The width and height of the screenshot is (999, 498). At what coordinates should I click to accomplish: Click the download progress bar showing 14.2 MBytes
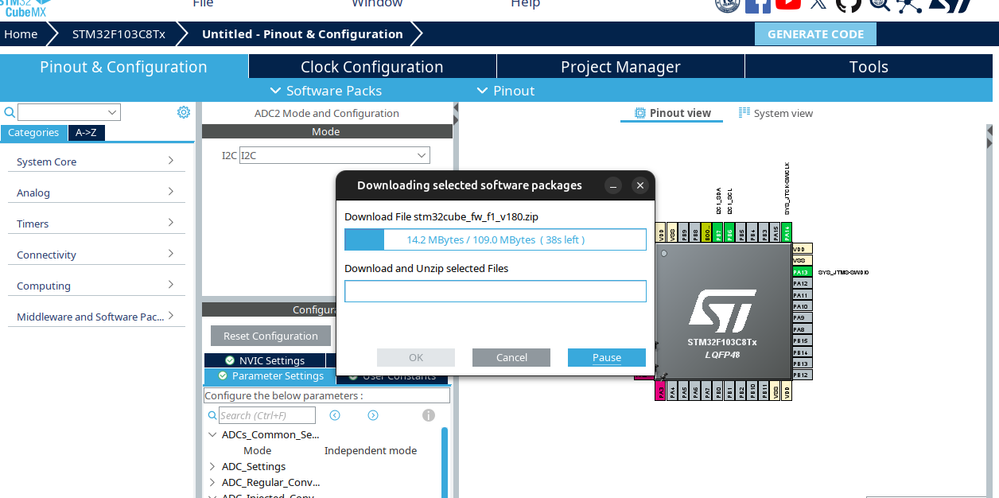(x=495, y=240)
